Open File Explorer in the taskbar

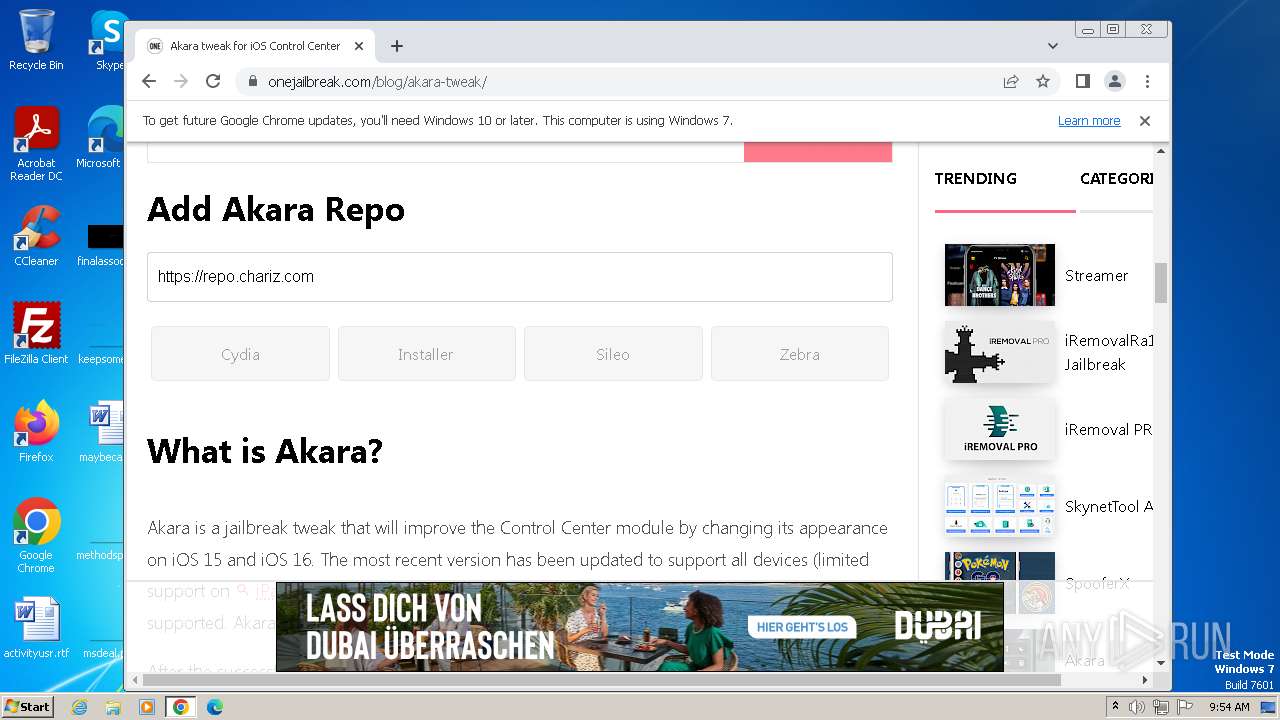113,707
